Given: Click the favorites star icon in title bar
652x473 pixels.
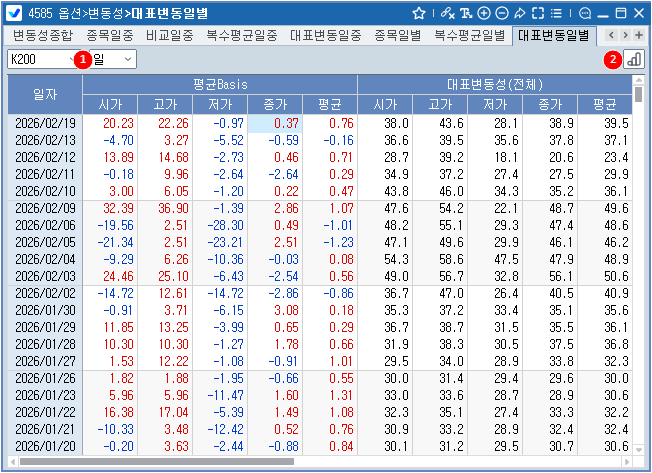Looking at the screenshot, I should (x=419, y=13).
